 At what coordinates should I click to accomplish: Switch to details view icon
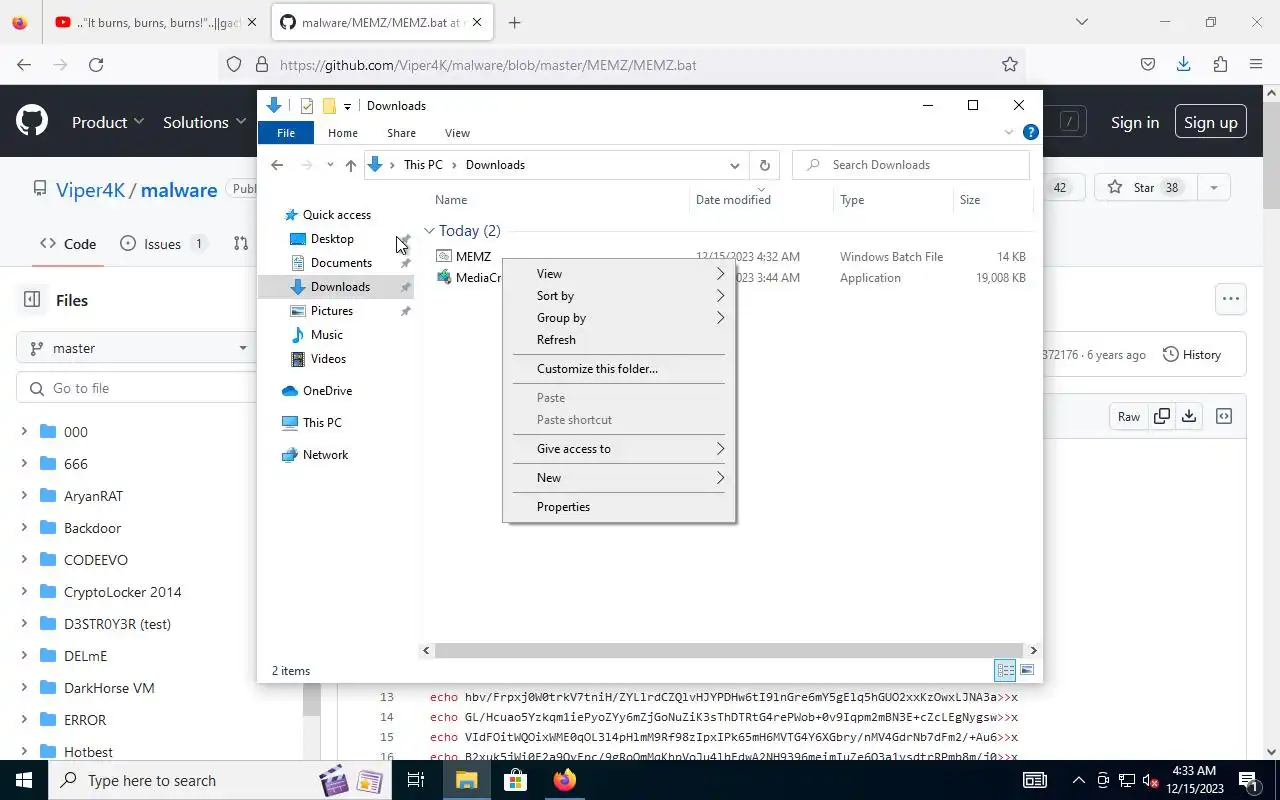pyautogui.click(x=1006, y=670)
